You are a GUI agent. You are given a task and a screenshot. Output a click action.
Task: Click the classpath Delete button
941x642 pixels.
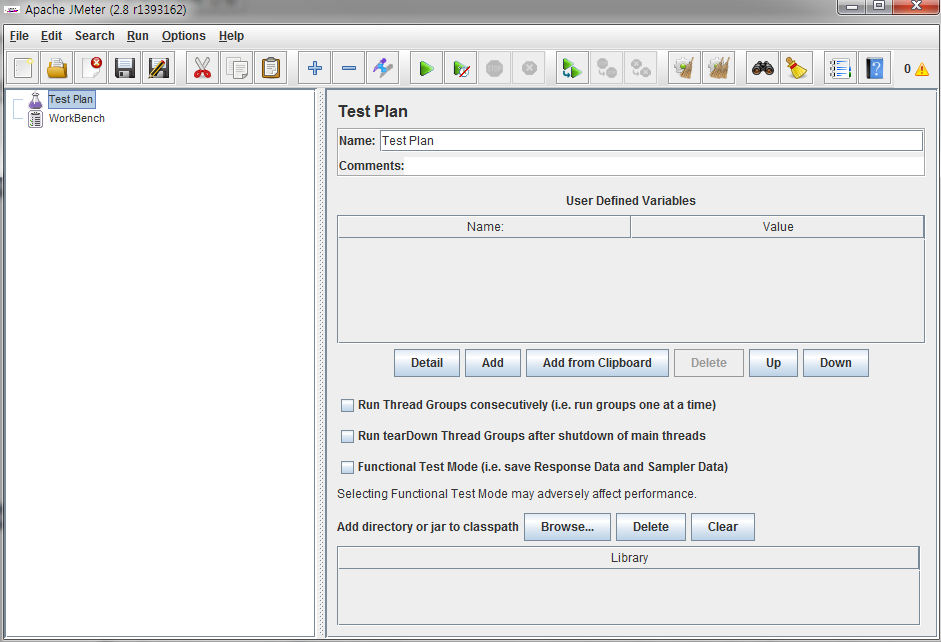tap(651, 527)
